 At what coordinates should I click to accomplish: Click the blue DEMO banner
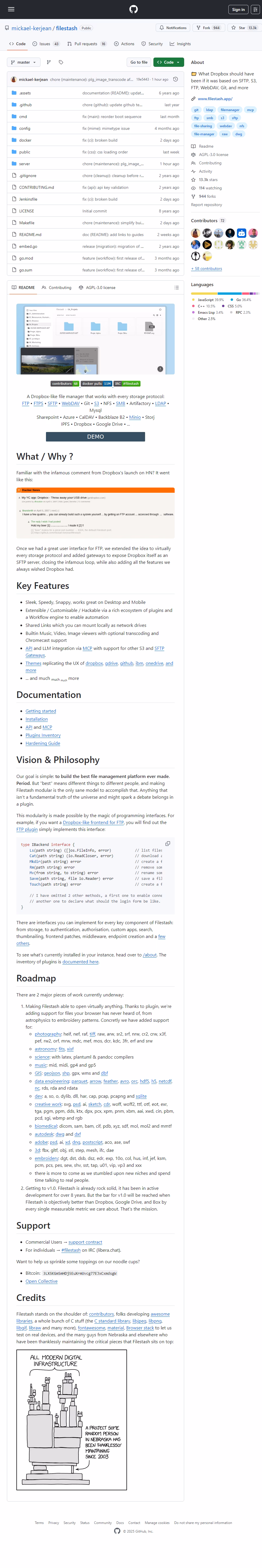[x=95, y=436]
